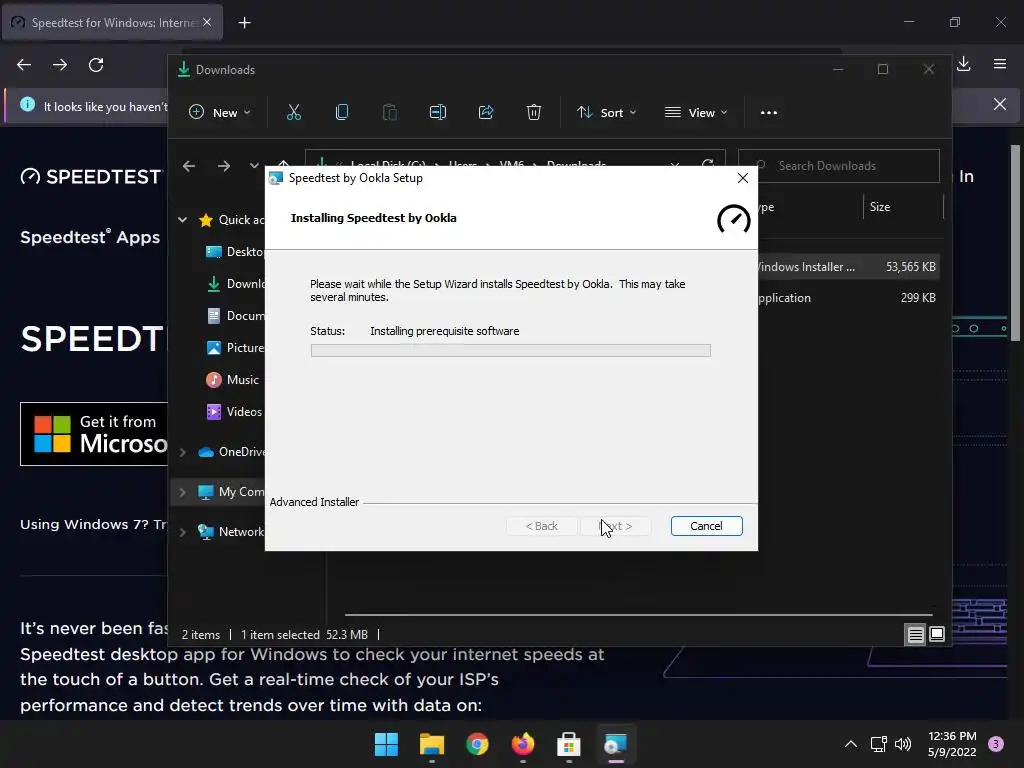This screenshot has width=1024, height=768.
Task: Click the horizontal scrollbar in Downloads window
Action: (639, 615)
